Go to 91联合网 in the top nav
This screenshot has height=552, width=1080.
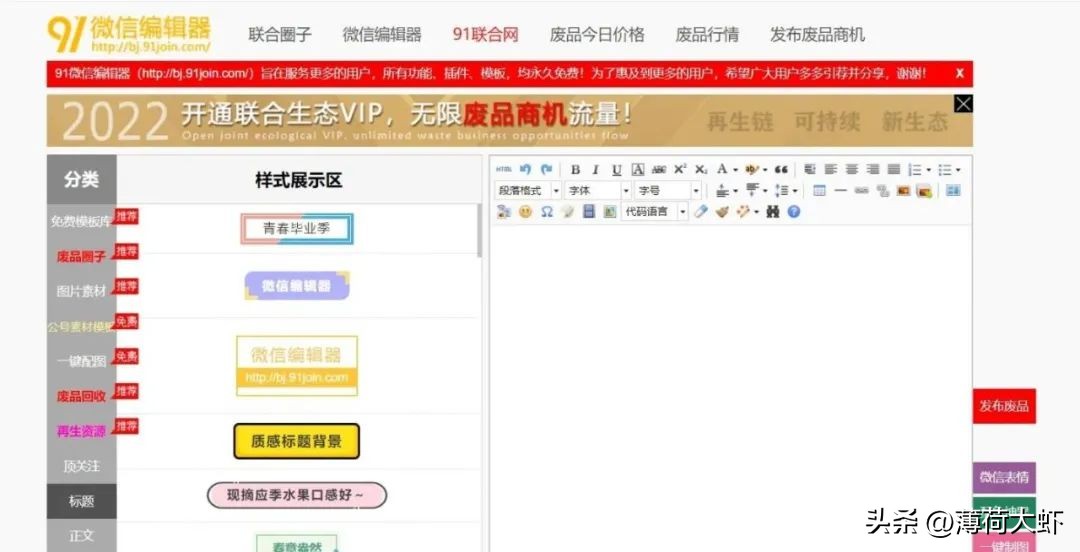pos(485,34)
